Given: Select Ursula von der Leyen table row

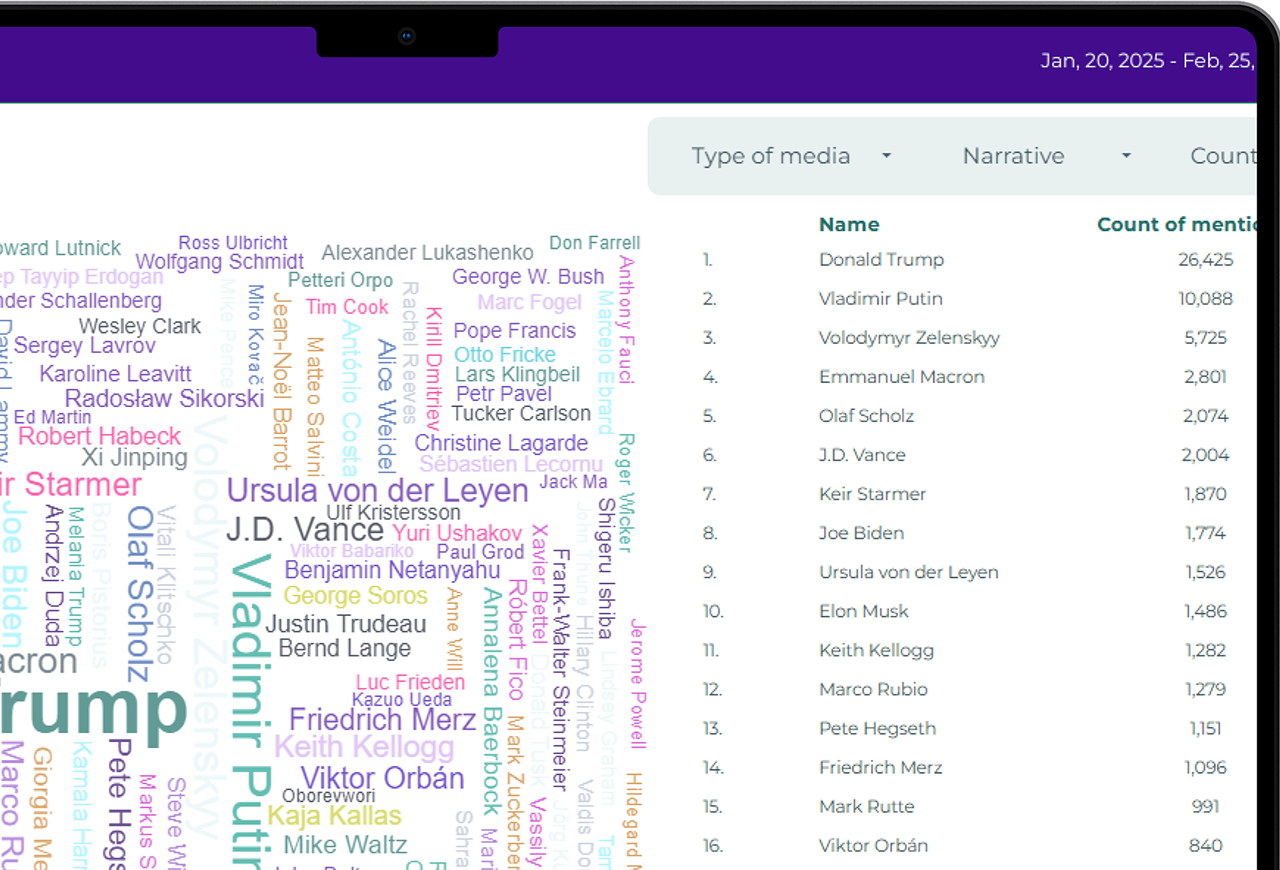Looking at the screenshot, I should pyautogui.click(x=908, y=572).
